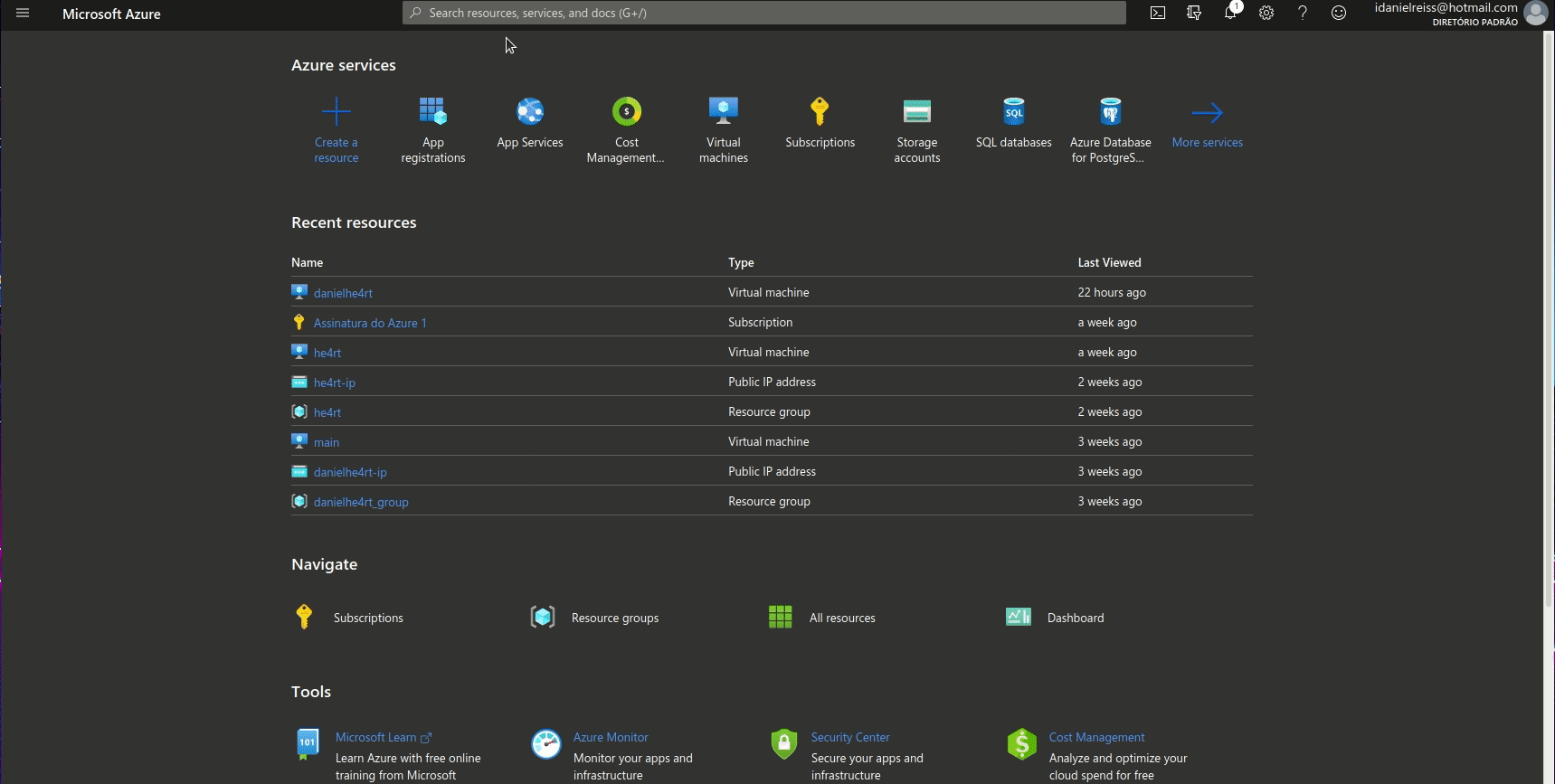
Task: Go to Microsoft Azure home title
Action: coord(111,14)
